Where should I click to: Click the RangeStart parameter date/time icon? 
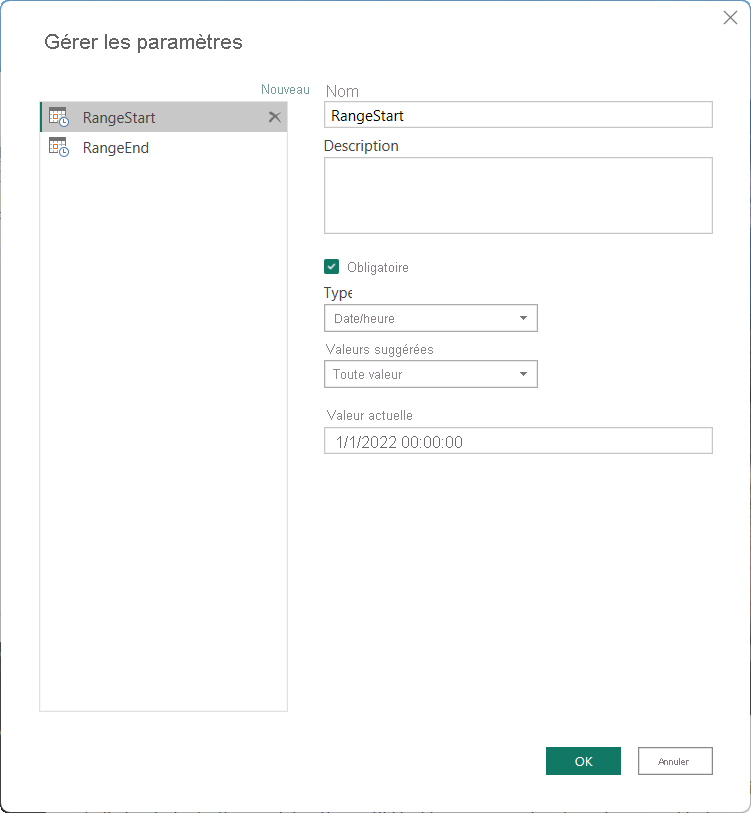(59, 117)
